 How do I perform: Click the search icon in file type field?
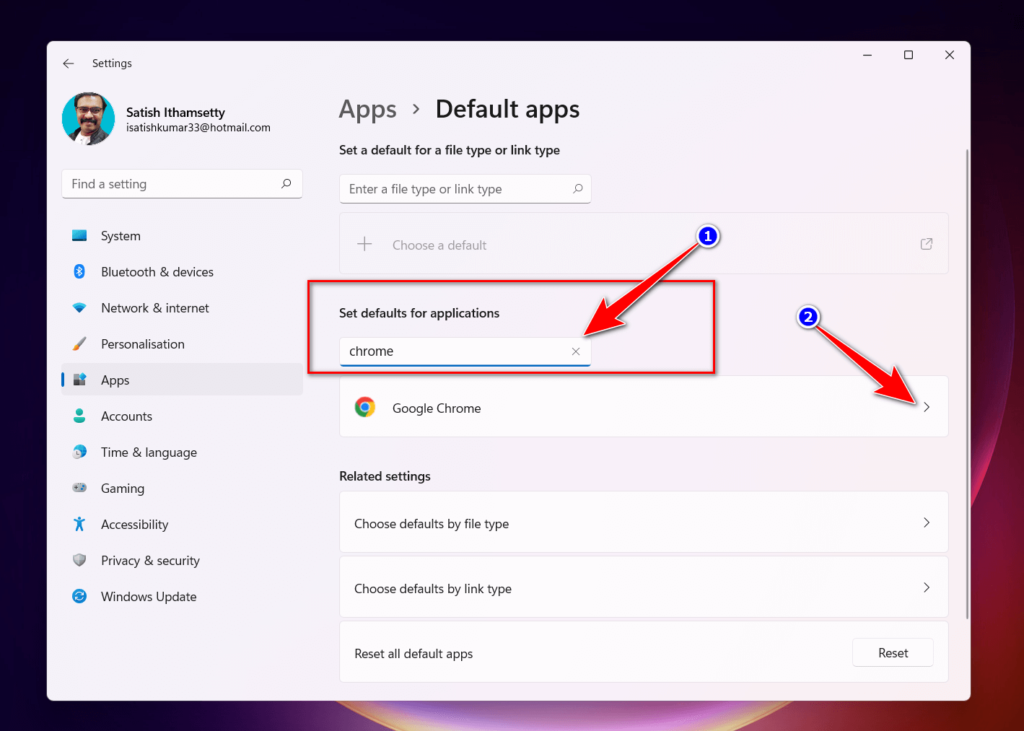[x=578, y=189]
